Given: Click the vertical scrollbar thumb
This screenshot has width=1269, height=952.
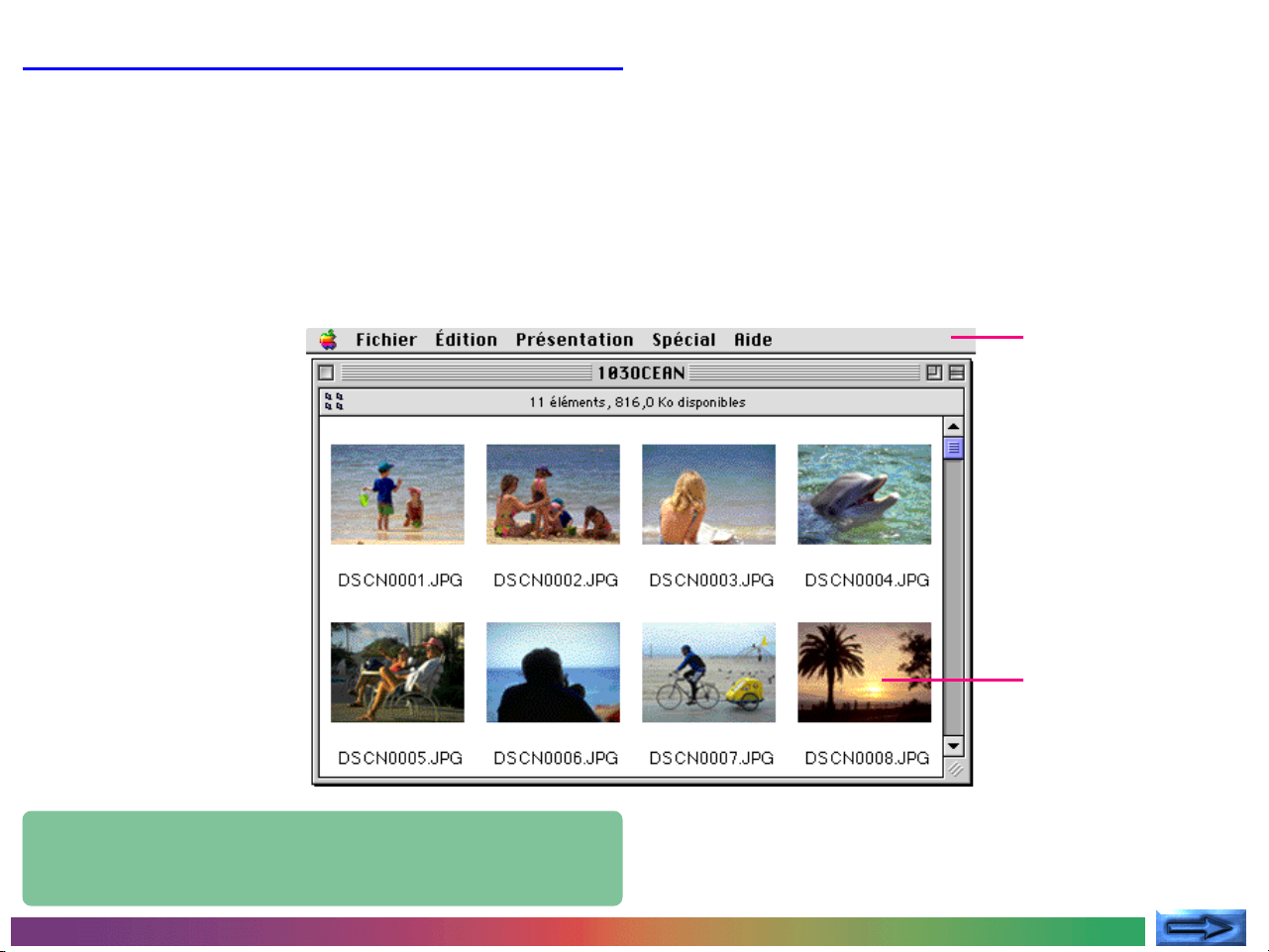Looking at the screenshot, I should [x=953, y=449].
